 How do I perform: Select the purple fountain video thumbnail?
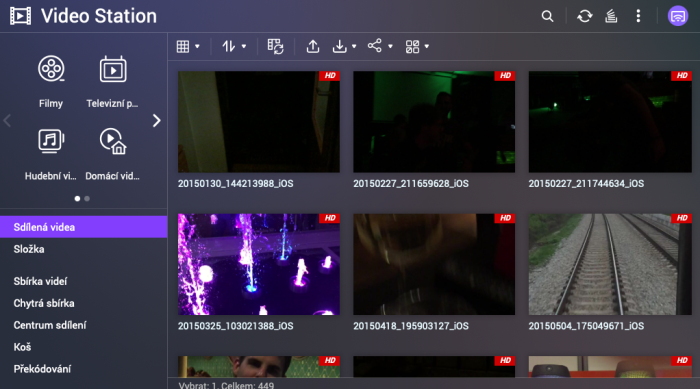(259, 264)
